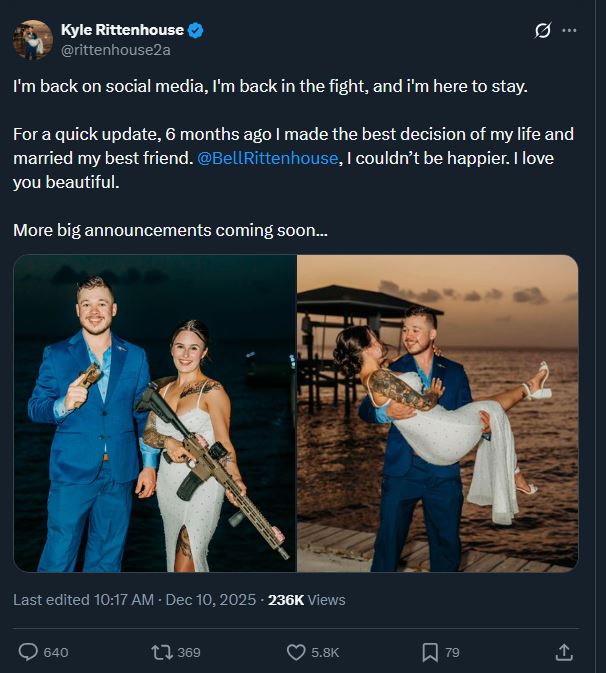Click the repost arrows icon
Image resolution: width=606 pixels, height=673 pixels.
pyautogui.click(x=160, y=652)
